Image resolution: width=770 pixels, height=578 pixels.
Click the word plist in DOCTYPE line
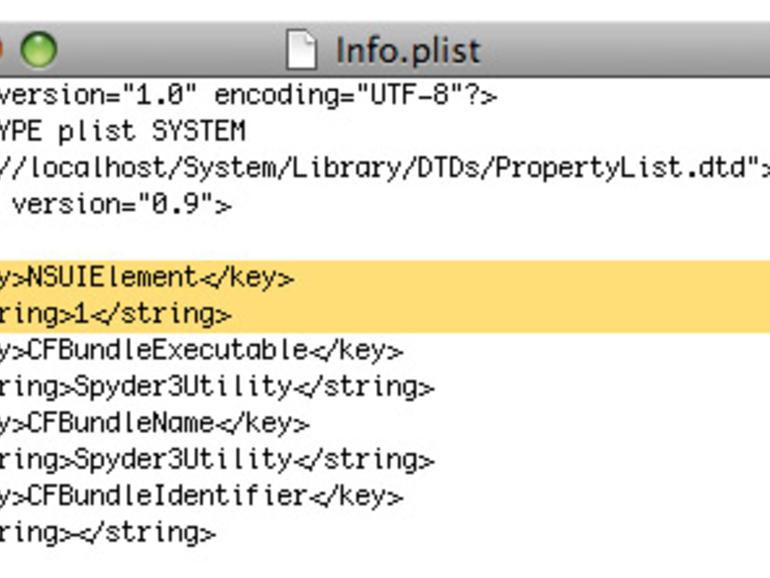click(97, 132)
